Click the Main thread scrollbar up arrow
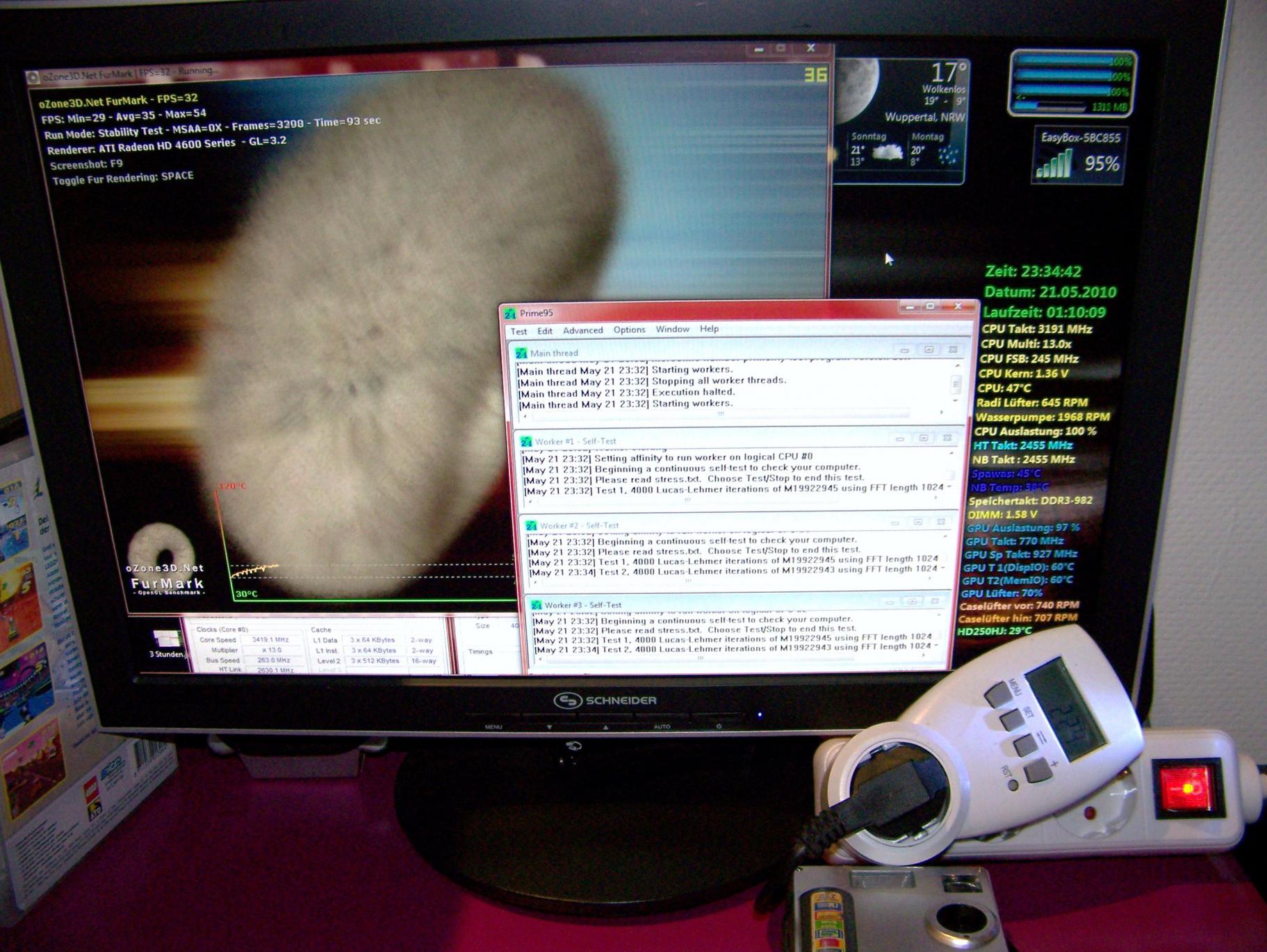This screenshot has height=952, width=1267. (957, 366)
